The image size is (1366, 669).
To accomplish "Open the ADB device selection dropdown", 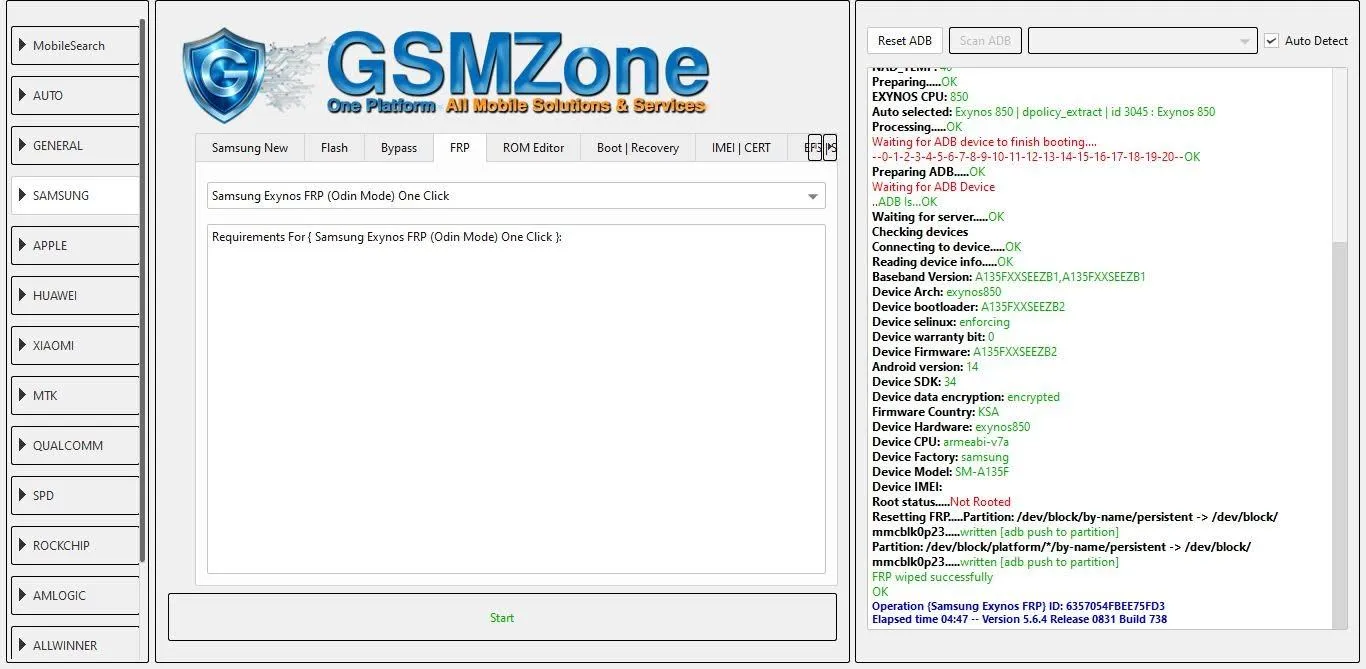I will point(1142,41).
